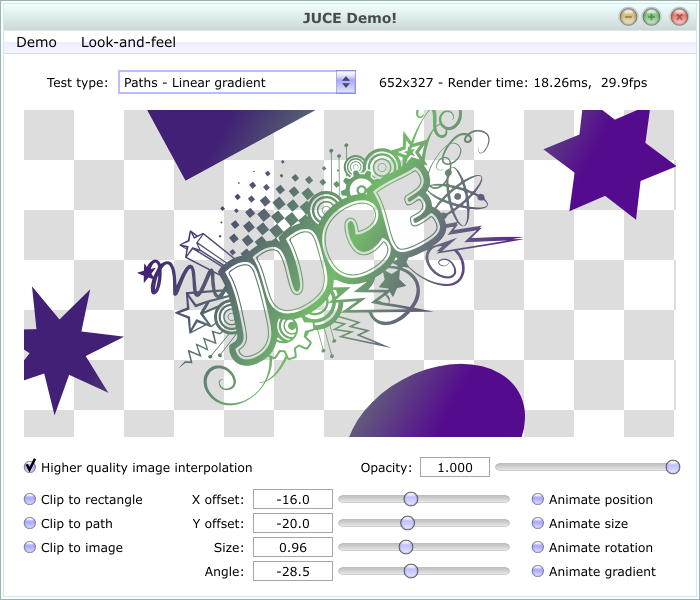Click the Size value field
700x600 pixels.
click(293, 548)
